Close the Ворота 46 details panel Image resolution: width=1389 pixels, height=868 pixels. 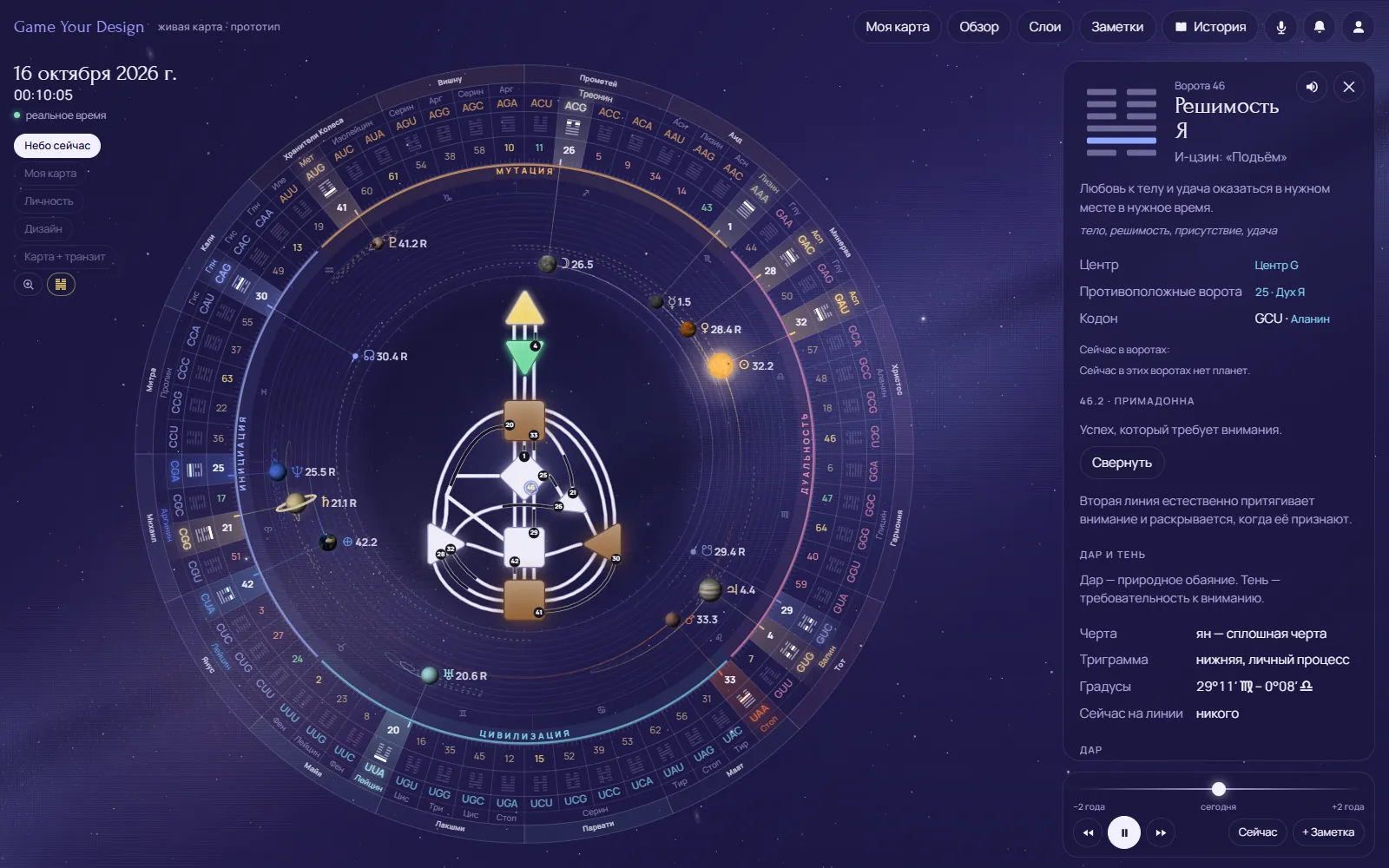coord(1349,87)
